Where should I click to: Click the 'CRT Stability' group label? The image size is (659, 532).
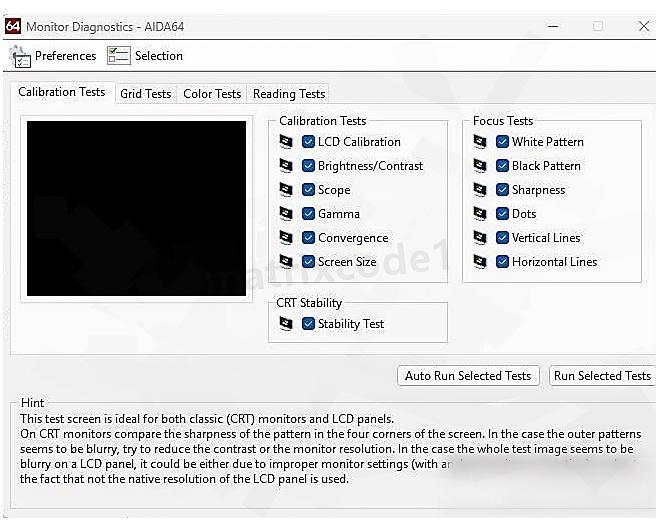tap(309, 303)
